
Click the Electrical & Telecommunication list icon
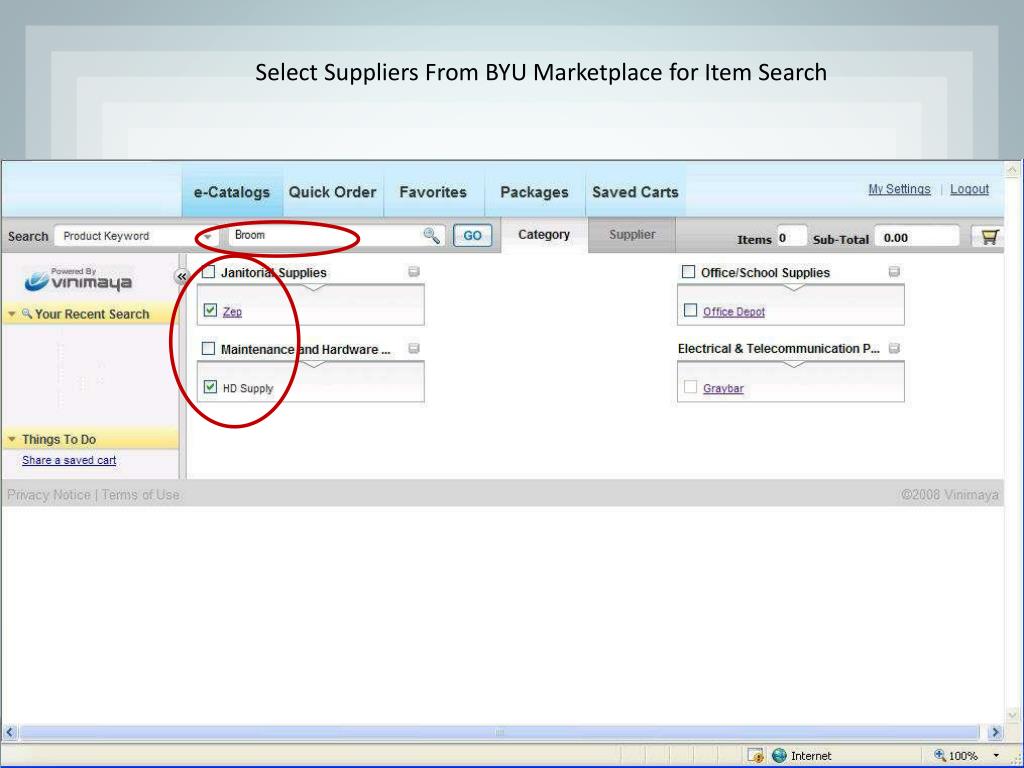(894, 348)
